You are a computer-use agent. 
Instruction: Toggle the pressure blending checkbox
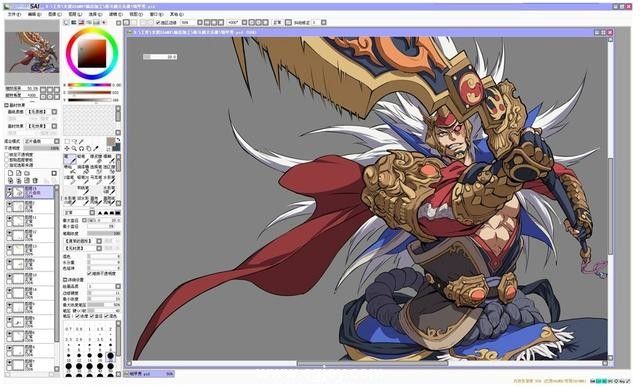pyautogui.click(x=107, y=316)
